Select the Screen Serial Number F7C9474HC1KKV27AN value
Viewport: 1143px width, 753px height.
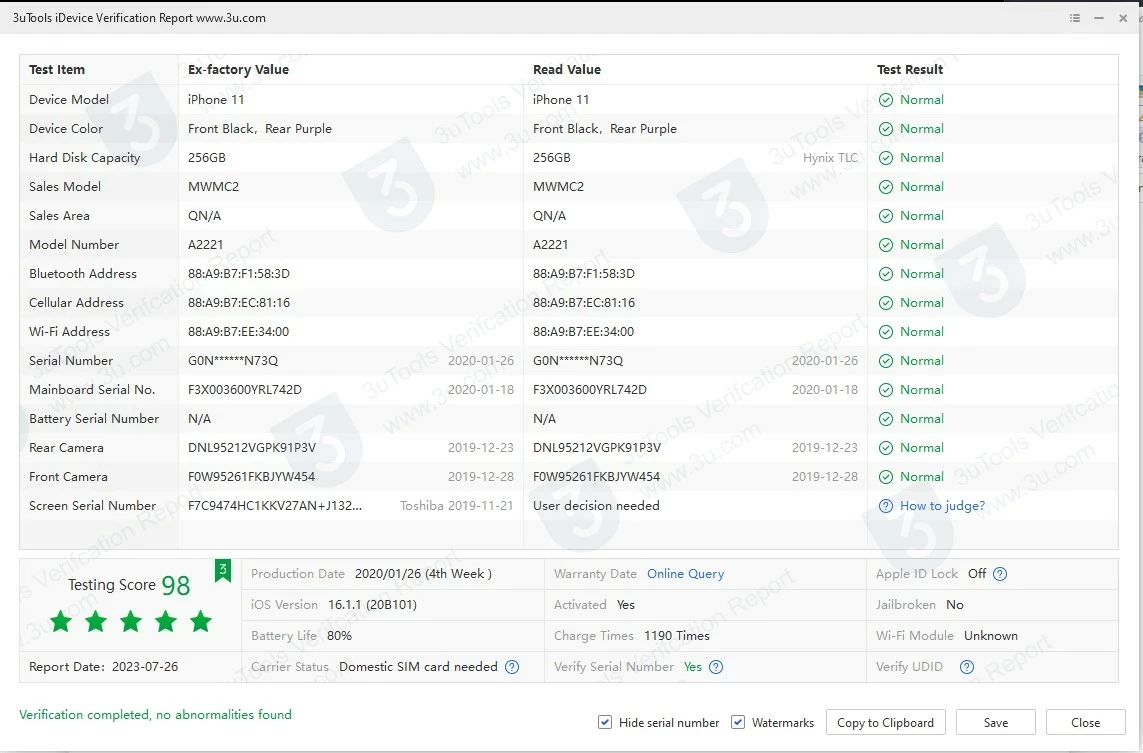(x=275, y=506)
